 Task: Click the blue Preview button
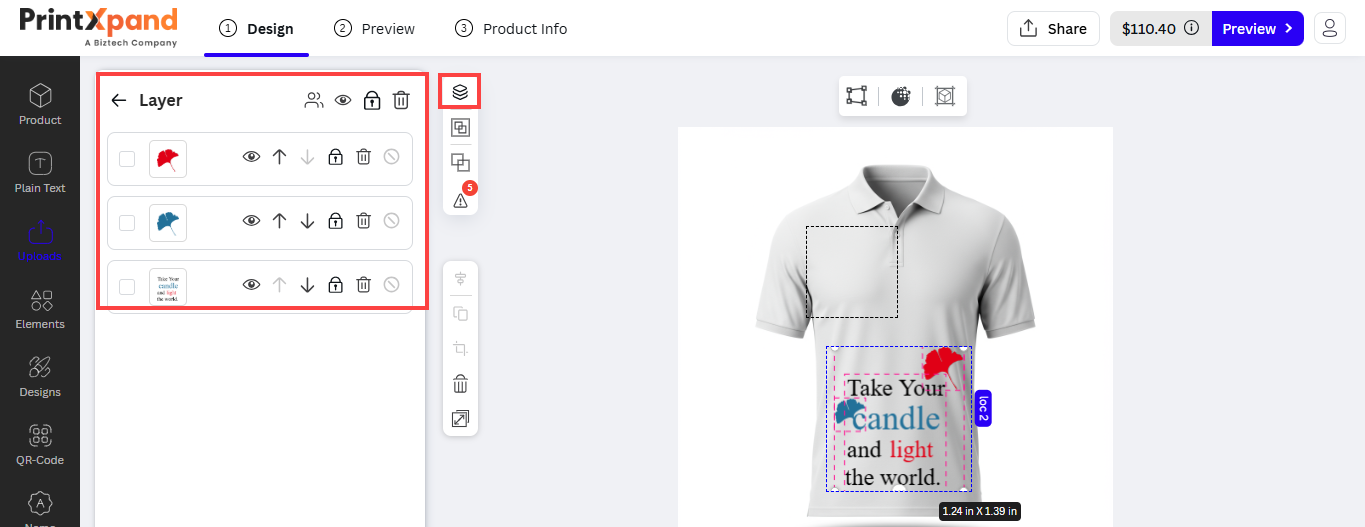pyautogui.click(x=1257, y=29)
